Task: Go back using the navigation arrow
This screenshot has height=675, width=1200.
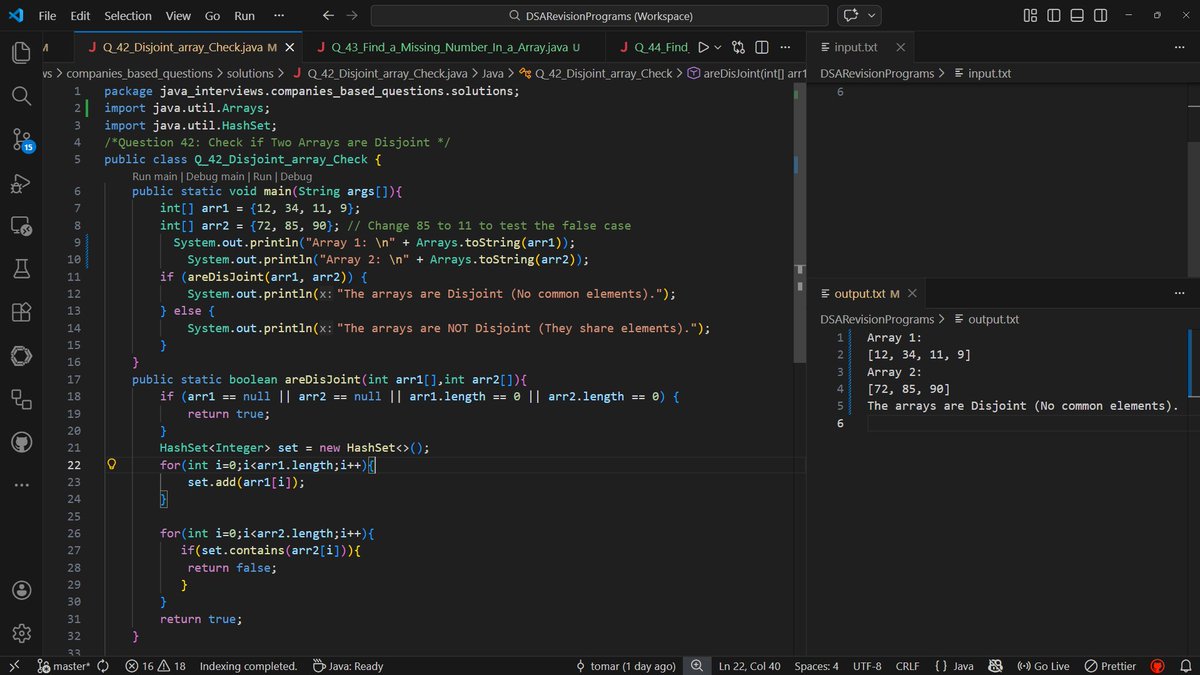Action: pos(330,16)
